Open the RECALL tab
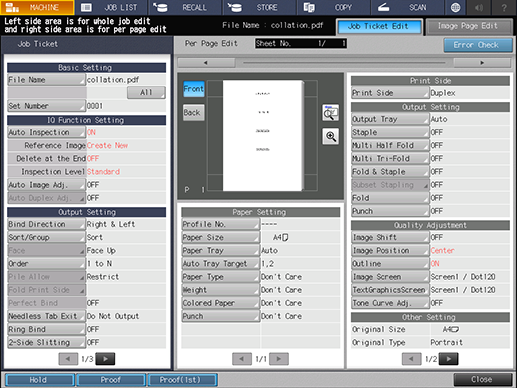This screenshot has height=388, width=517. coord(185,7)
